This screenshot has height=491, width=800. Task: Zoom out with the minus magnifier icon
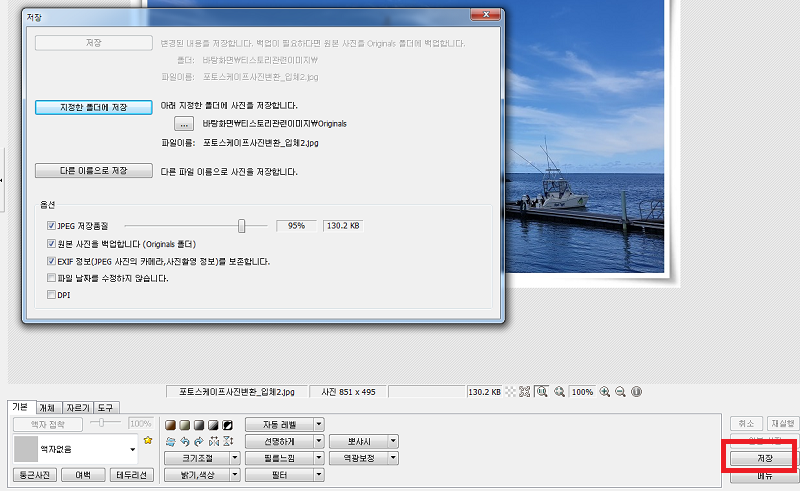tap(620, 392)
